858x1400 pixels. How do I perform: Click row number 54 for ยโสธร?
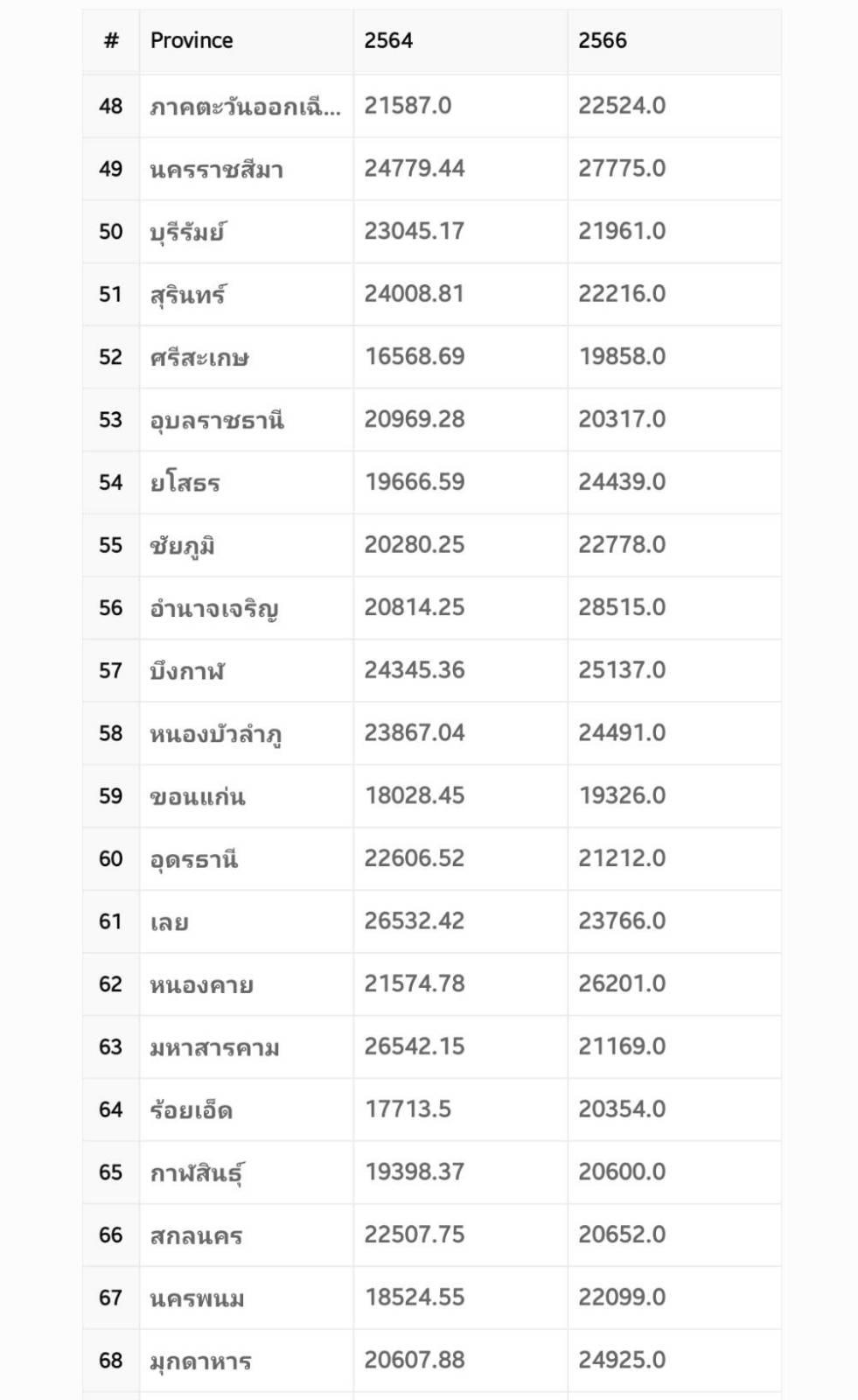(110, 482)
